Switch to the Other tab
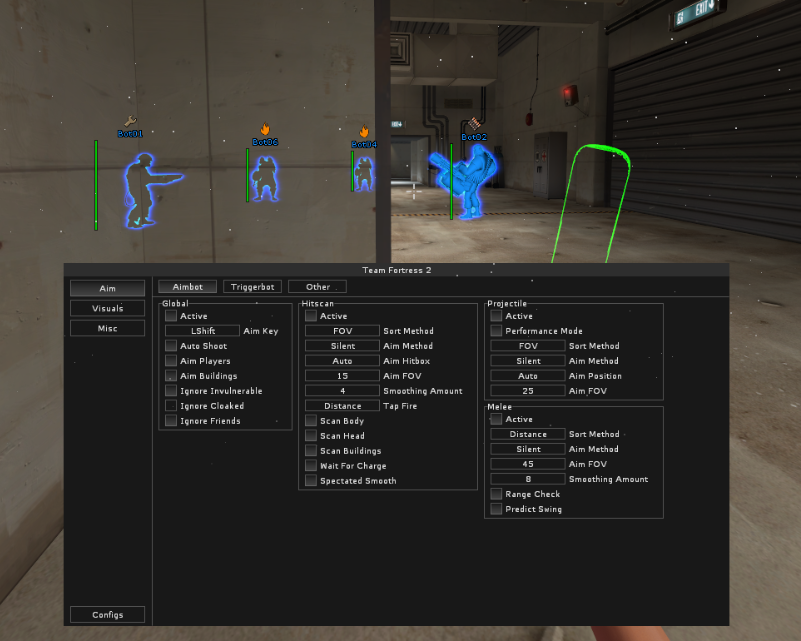Screen dimensions: 801x641 [317, 287]
